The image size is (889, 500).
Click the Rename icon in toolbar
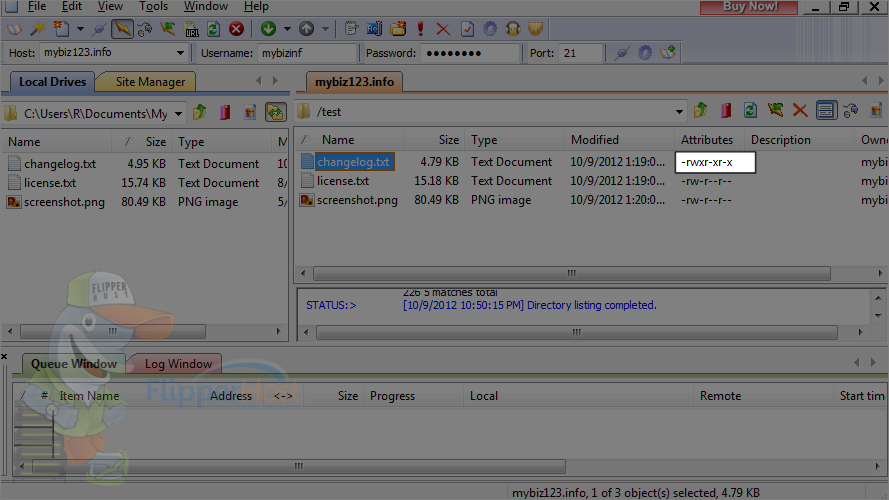tap(374, 28)
